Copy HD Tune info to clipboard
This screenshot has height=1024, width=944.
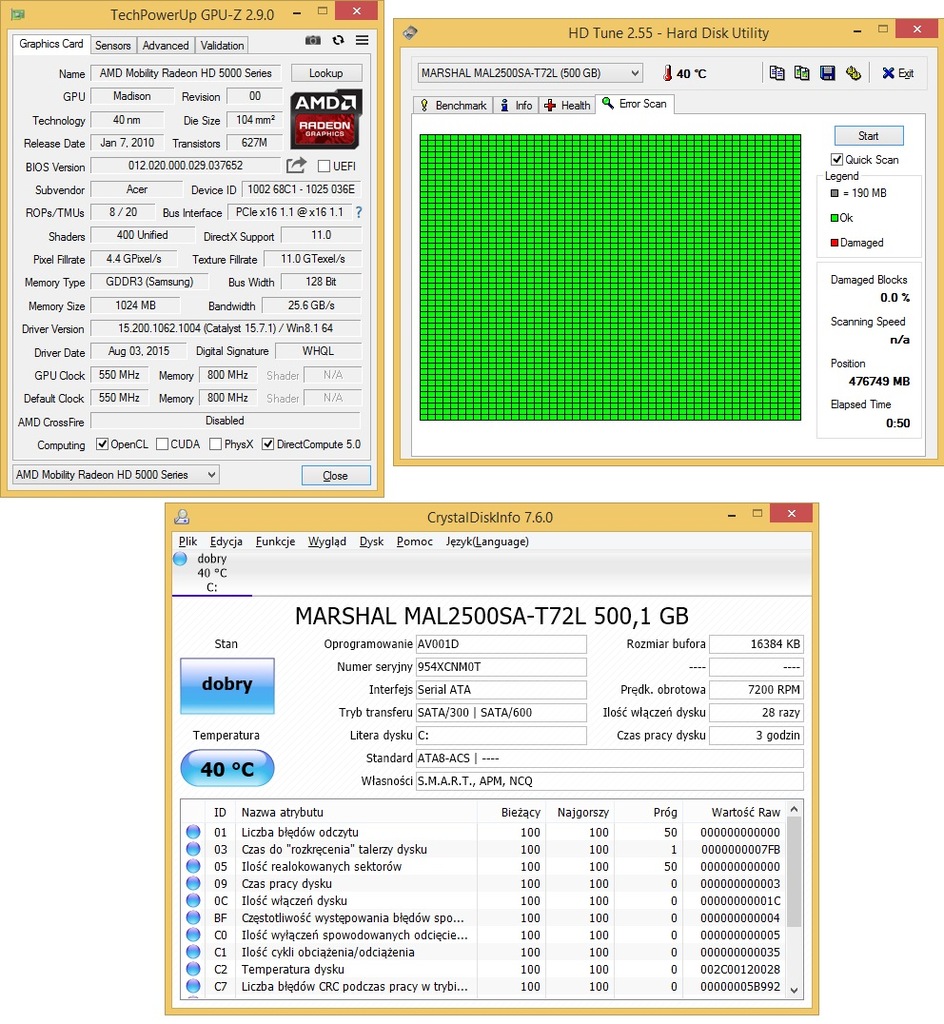[x=777, y=73]
